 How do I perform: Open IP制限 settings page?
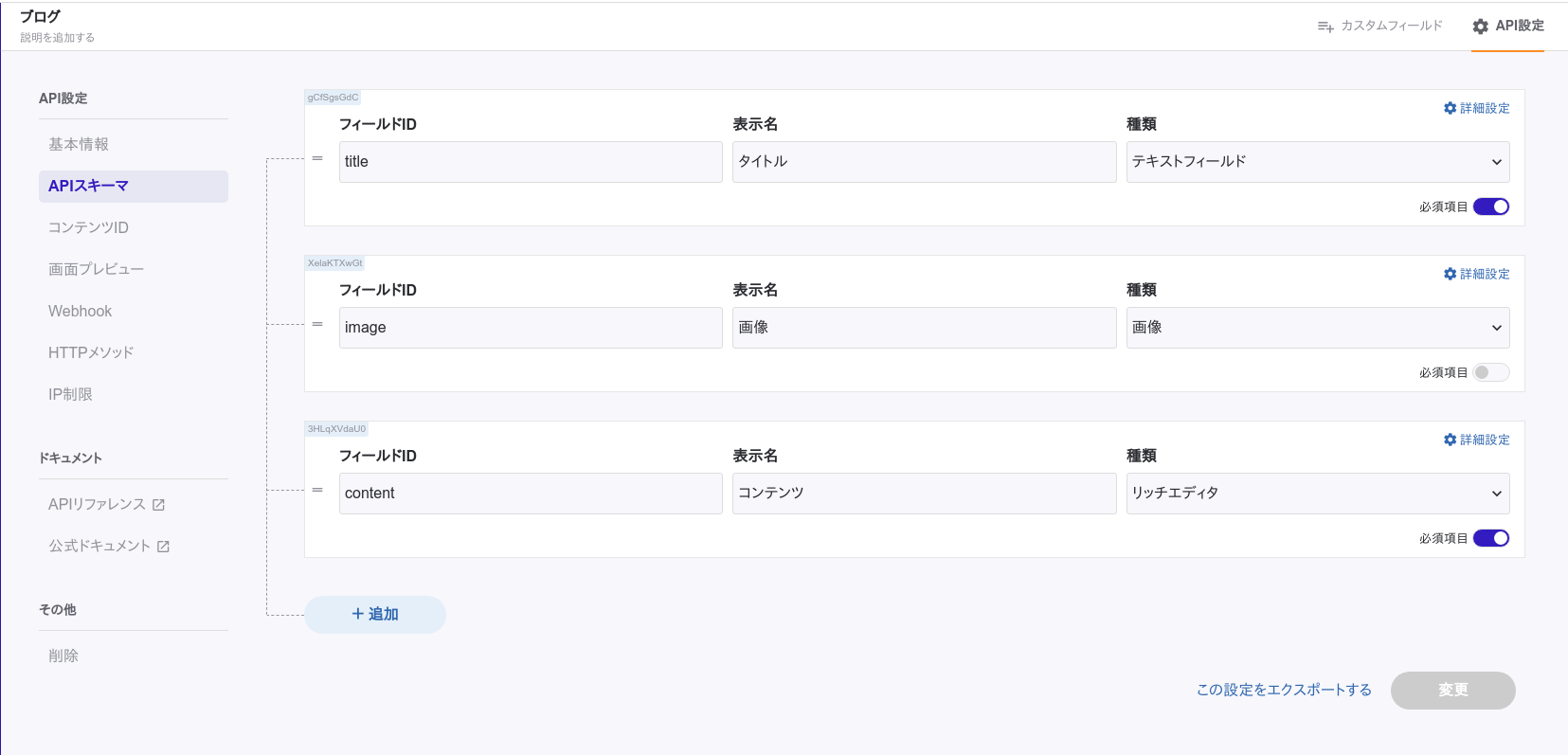tap(134, 394)
